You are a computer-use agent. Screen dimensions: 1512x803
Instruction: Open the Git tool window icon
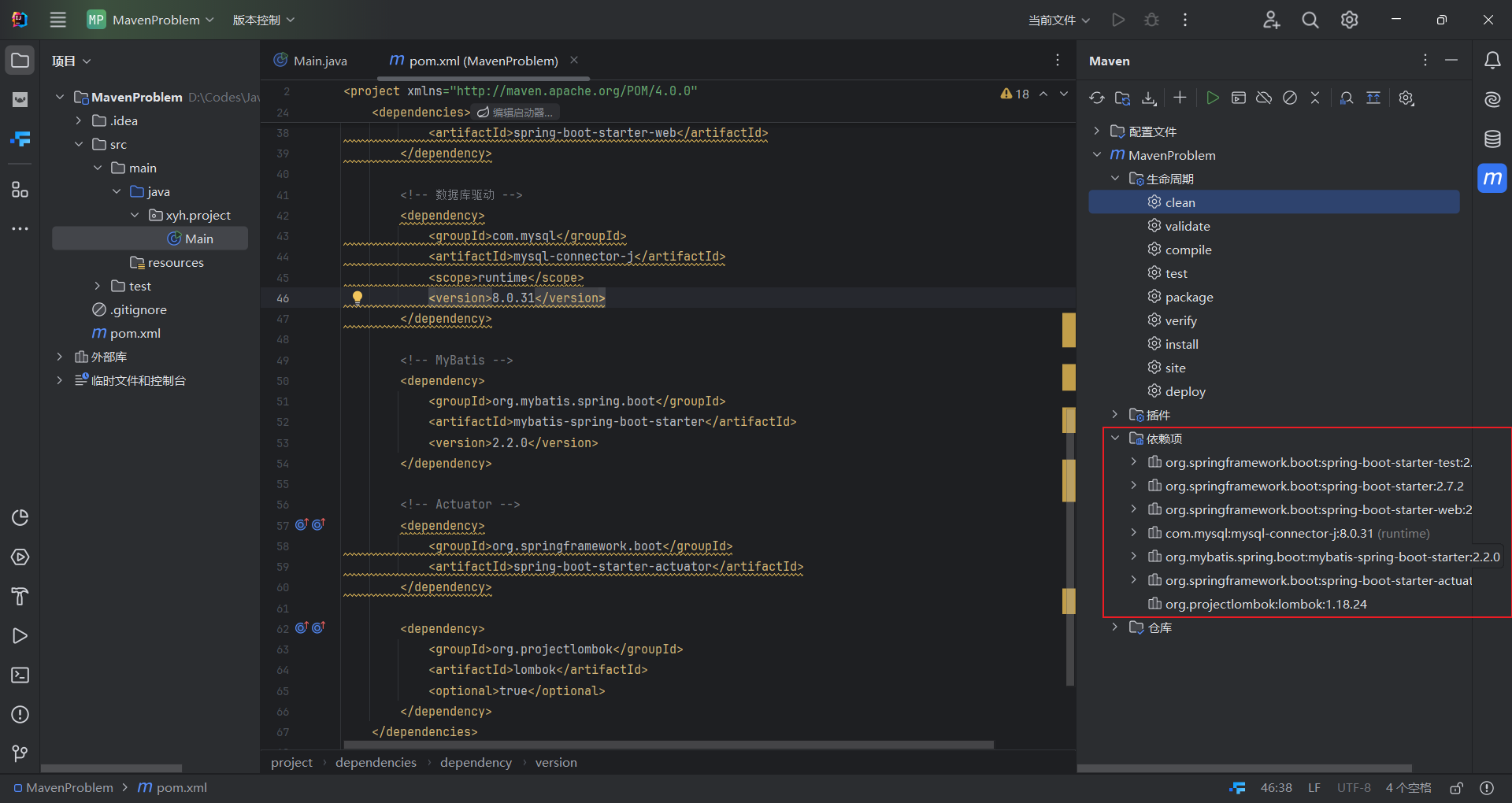(x=20, y=754)
